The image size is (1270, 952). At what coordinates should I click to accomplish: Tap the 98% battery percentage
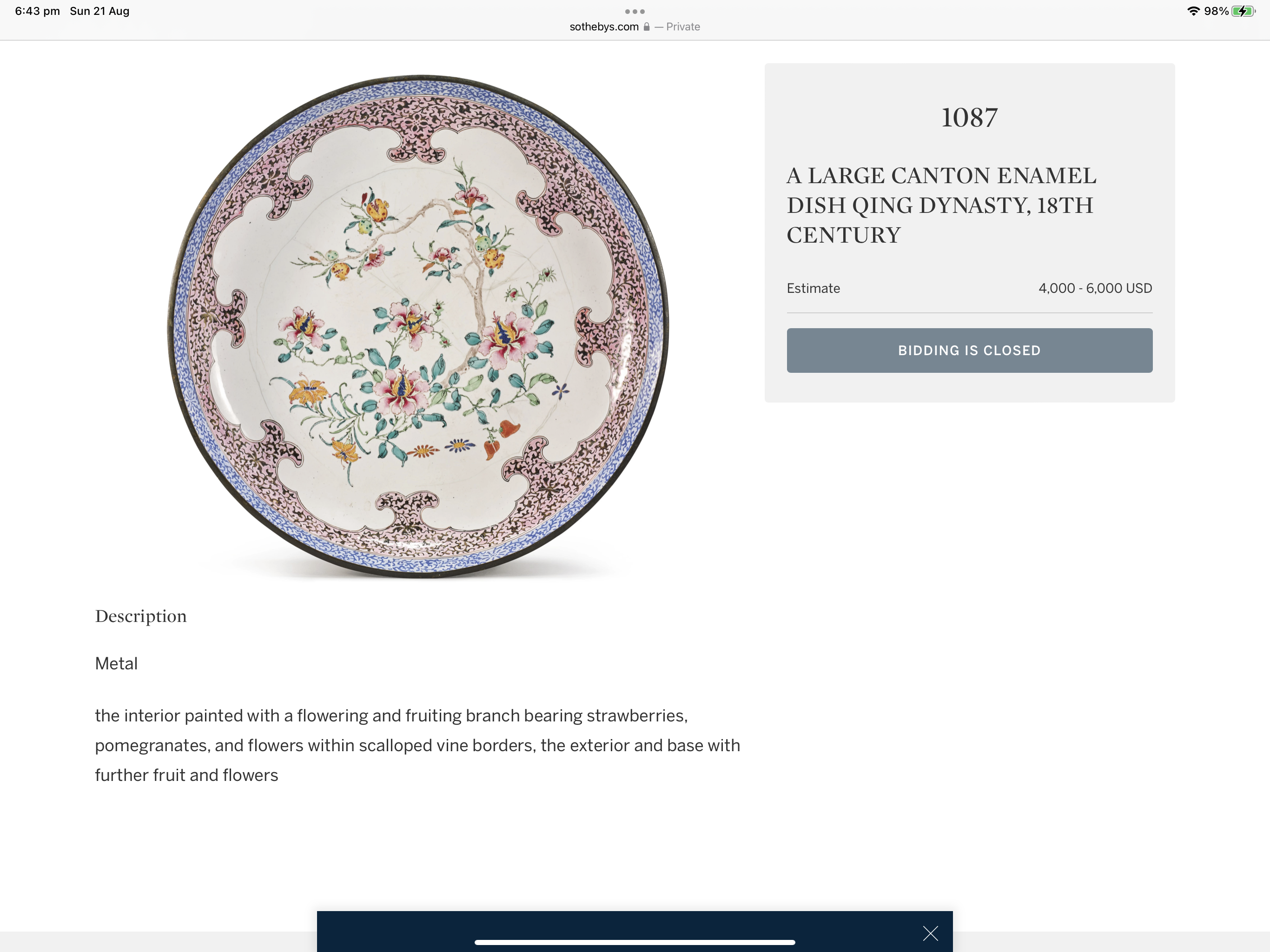pos(1216,11)
